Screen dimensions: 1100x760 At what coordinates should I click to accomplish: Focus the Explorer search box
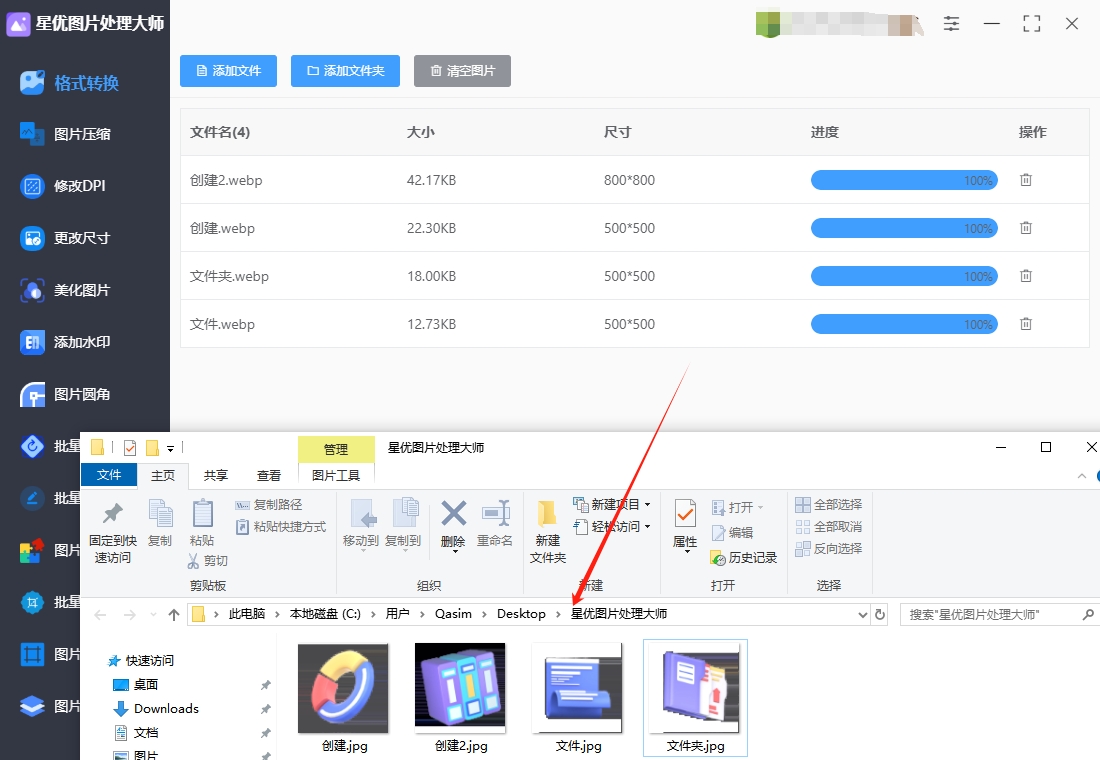pyautogui.click(x=999, y=615)
